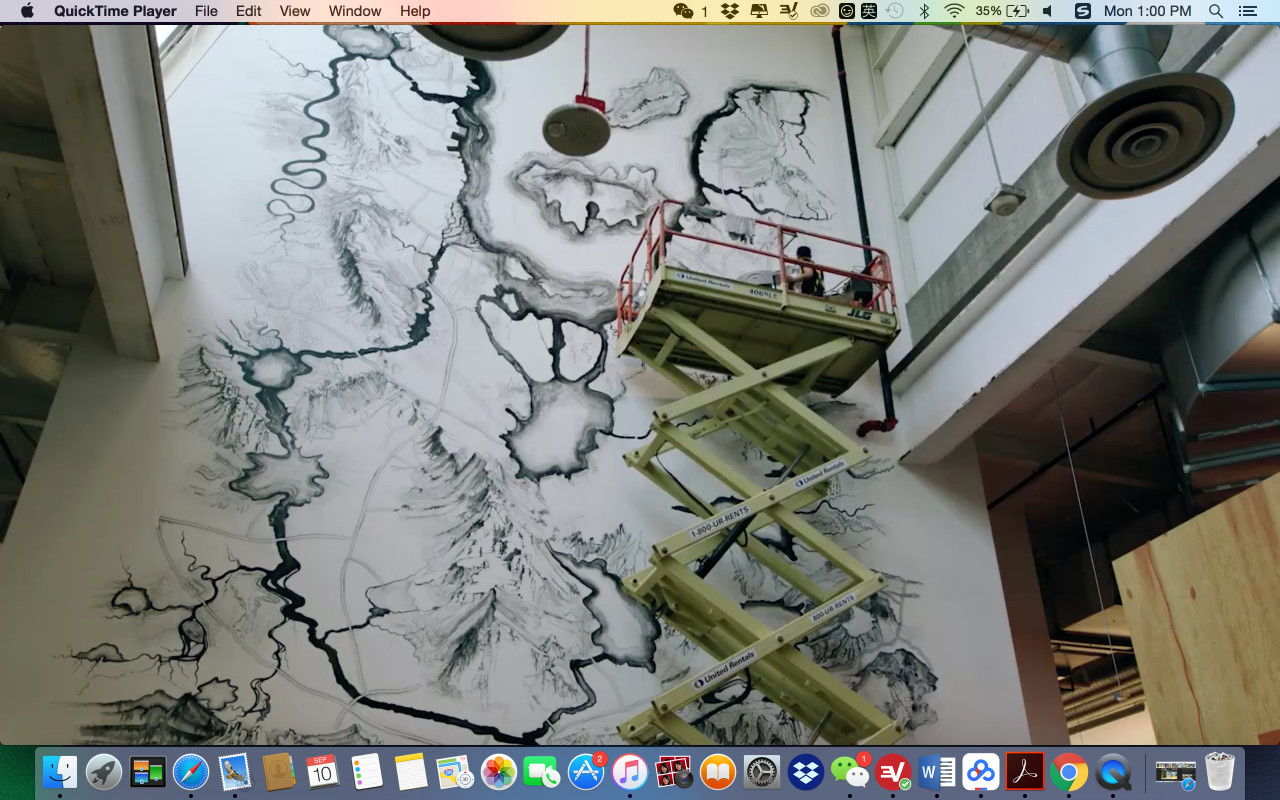
Task: Open WeChat in the dock
Action: tap(850, 772)
